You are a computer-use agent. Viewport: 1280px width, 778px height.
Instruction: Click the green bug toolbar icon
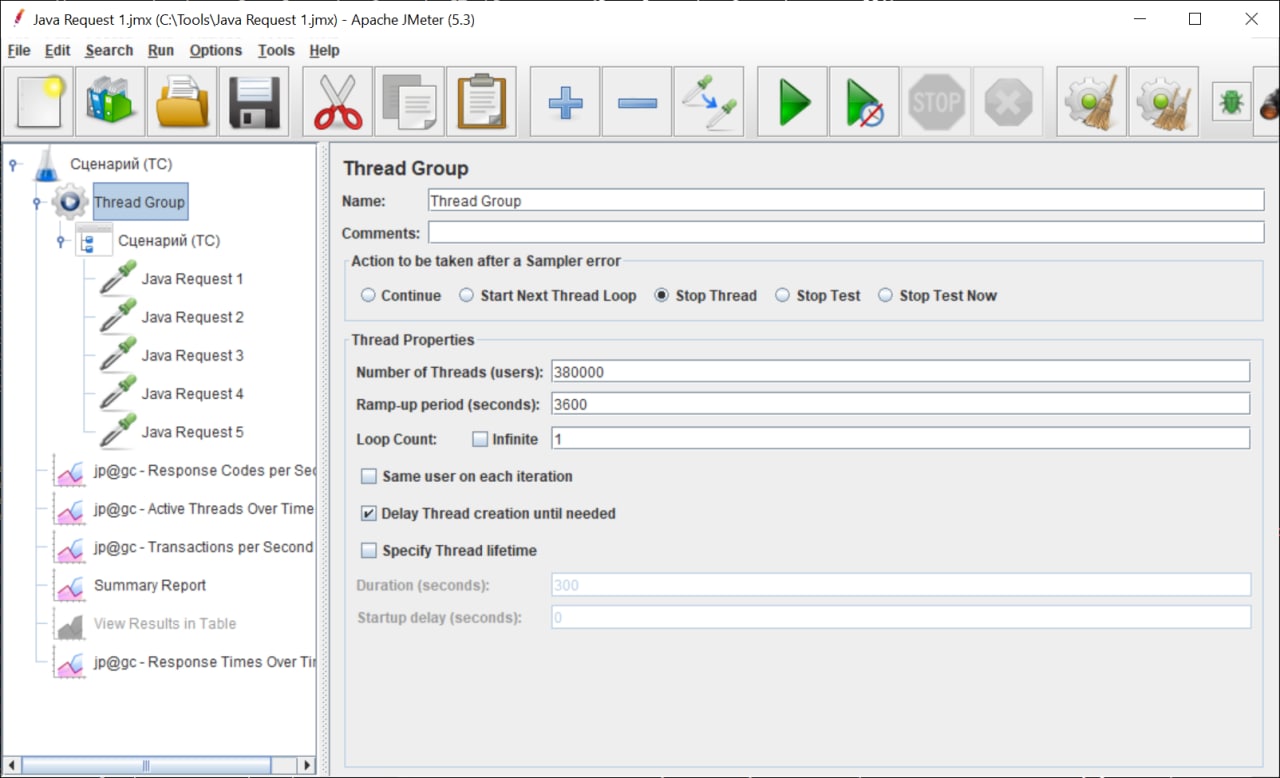pyautogui.click(x=1232, y=101)
